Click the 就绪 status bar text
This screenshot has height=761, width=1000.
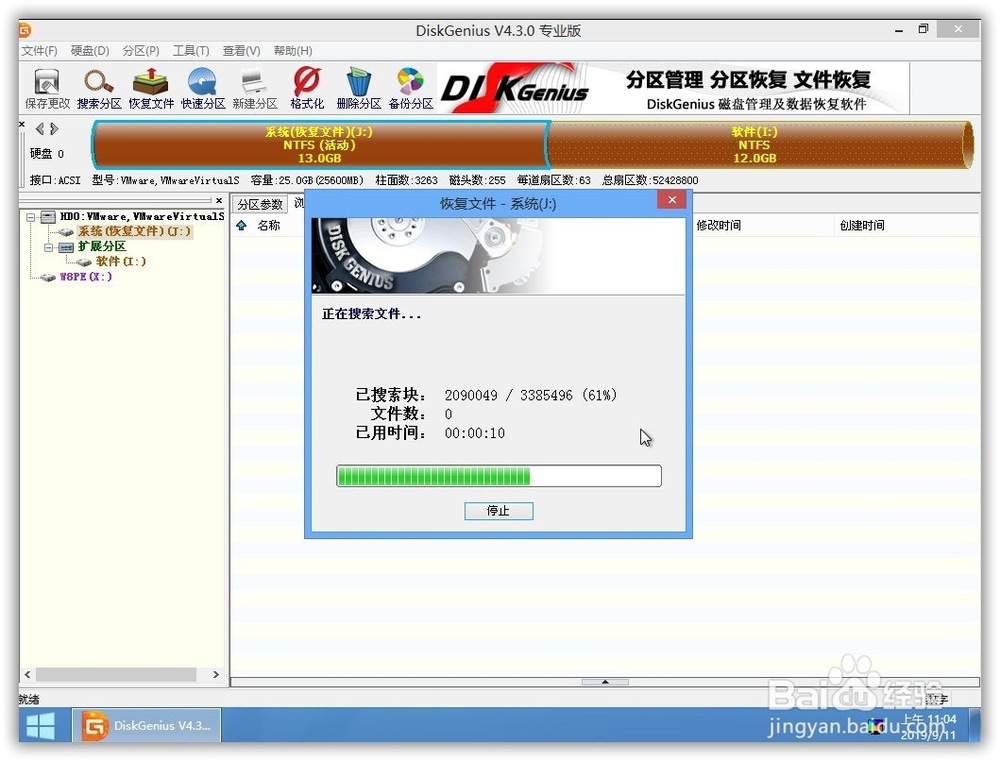click(29, 699)
